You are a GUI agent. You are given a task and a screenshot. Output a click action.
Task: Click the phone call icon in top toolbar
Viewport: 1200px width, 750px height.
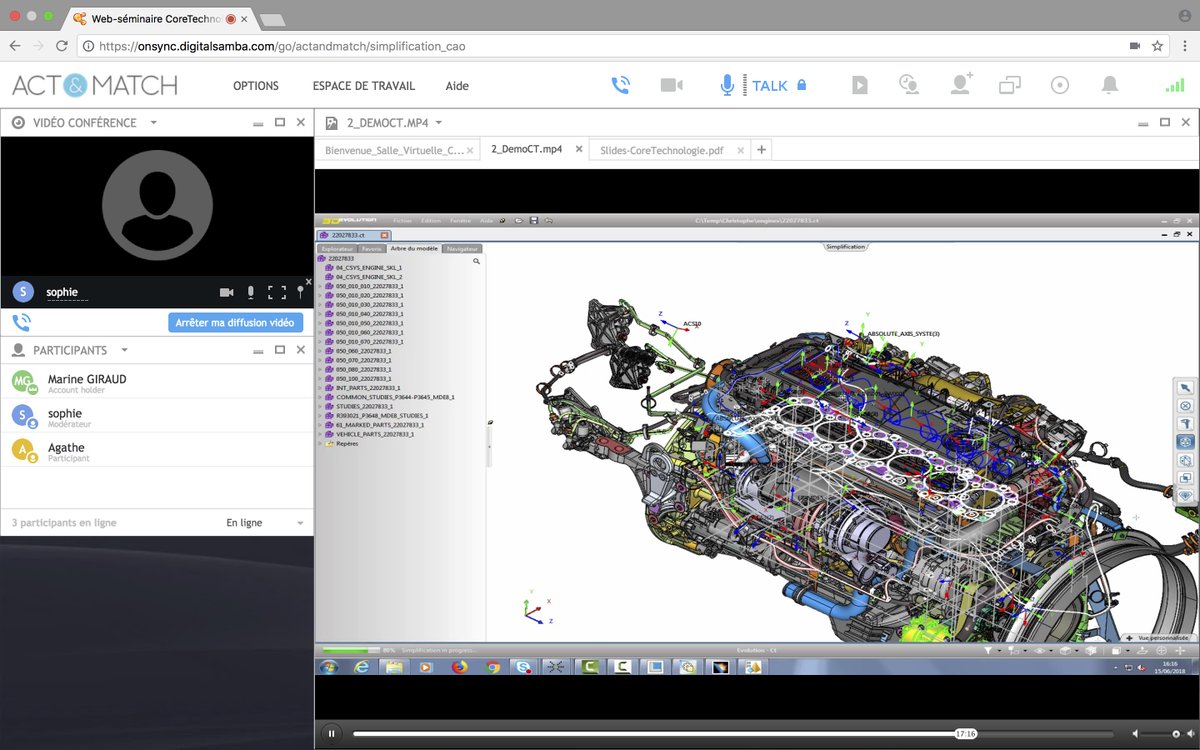coord(621,85)
